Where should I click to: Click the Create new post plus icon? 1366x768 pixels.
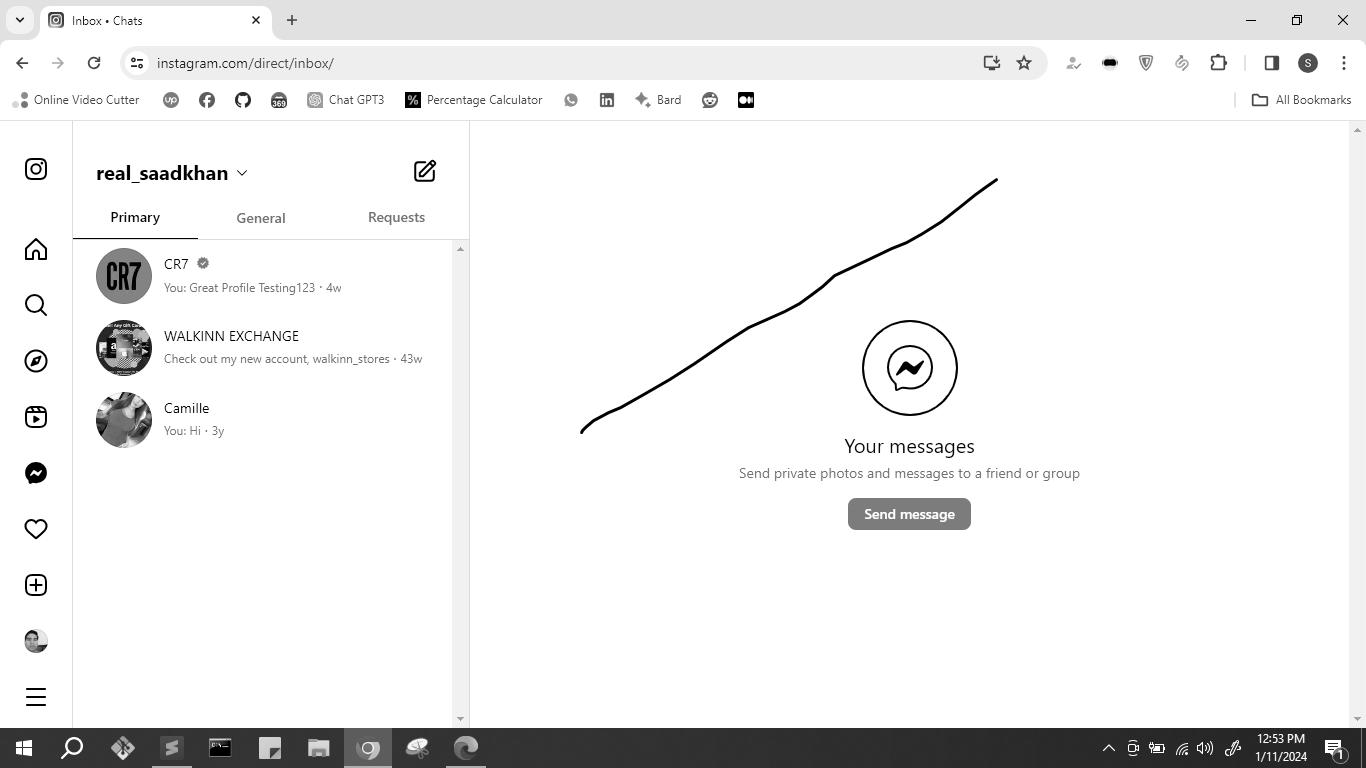click(36, 585)
